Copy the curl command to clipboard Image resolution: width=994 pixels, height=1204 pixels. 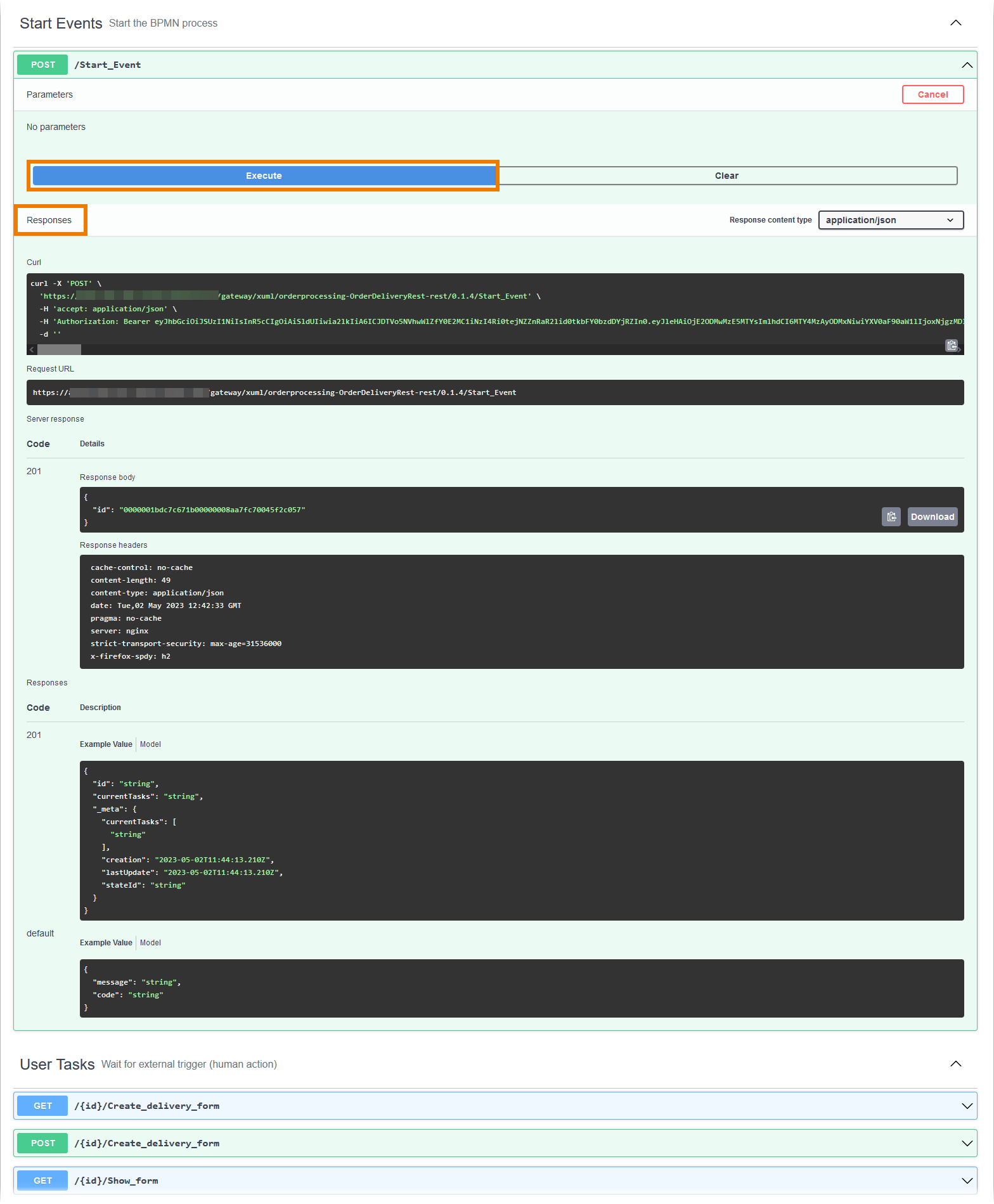pos(951,346)
